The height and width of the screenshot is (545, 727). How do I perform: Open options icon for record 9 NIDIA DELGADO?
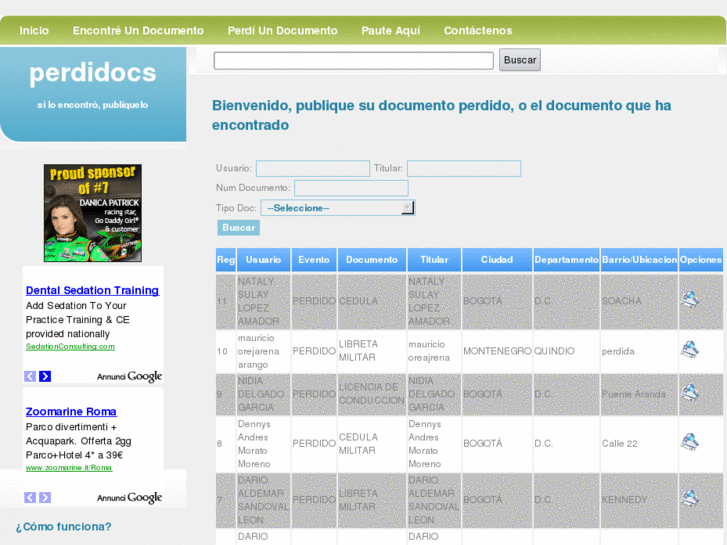[690, 393]
